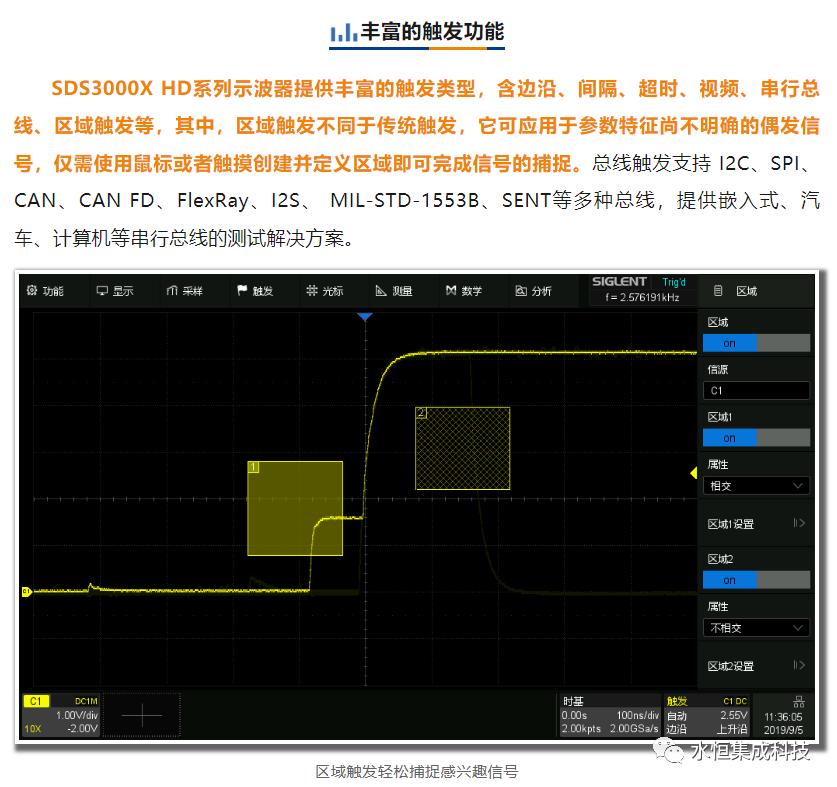Click the SIGLENT logo
The image size is (837, 787).
click(x=619, y=281)
